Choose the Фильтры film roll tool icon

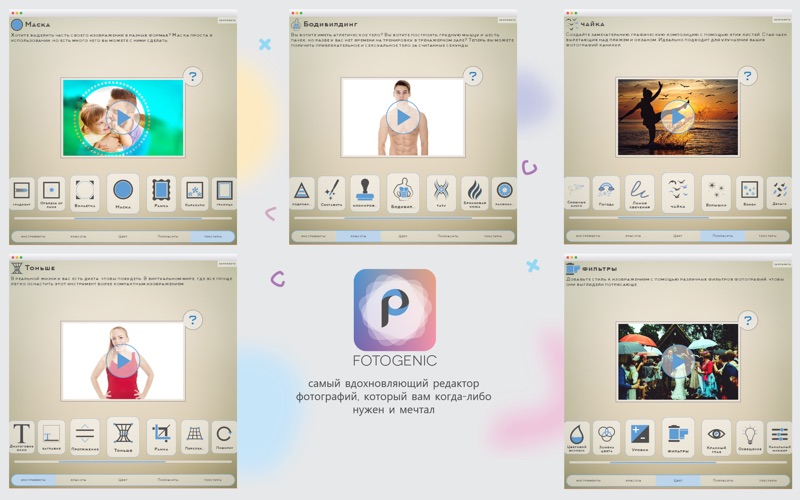click(678, 437)
